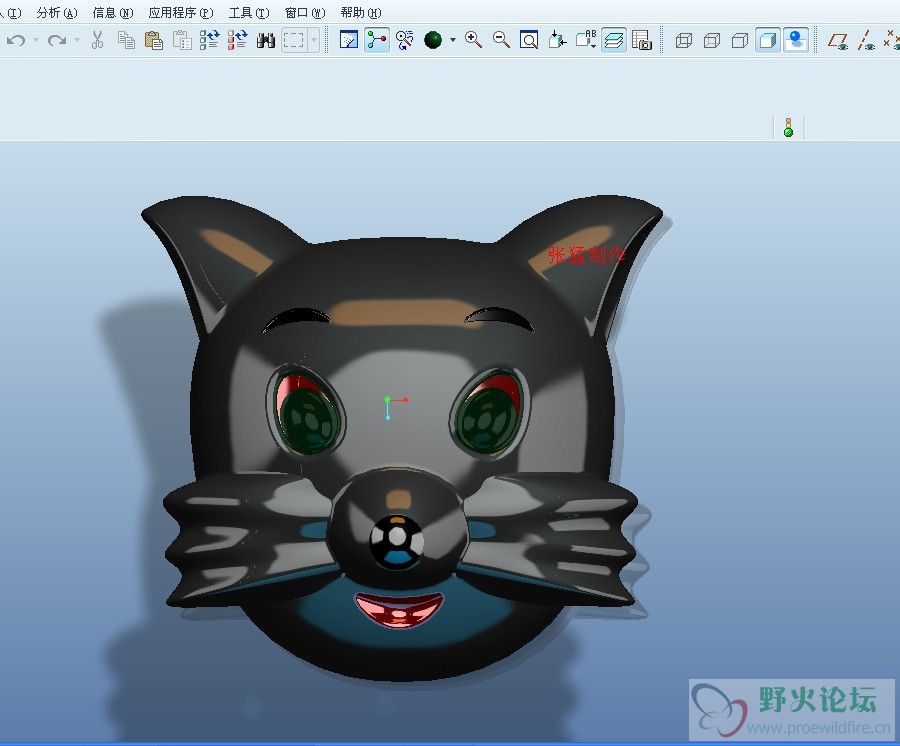Click the traffic light regeneration status icon

click(789, 127)
